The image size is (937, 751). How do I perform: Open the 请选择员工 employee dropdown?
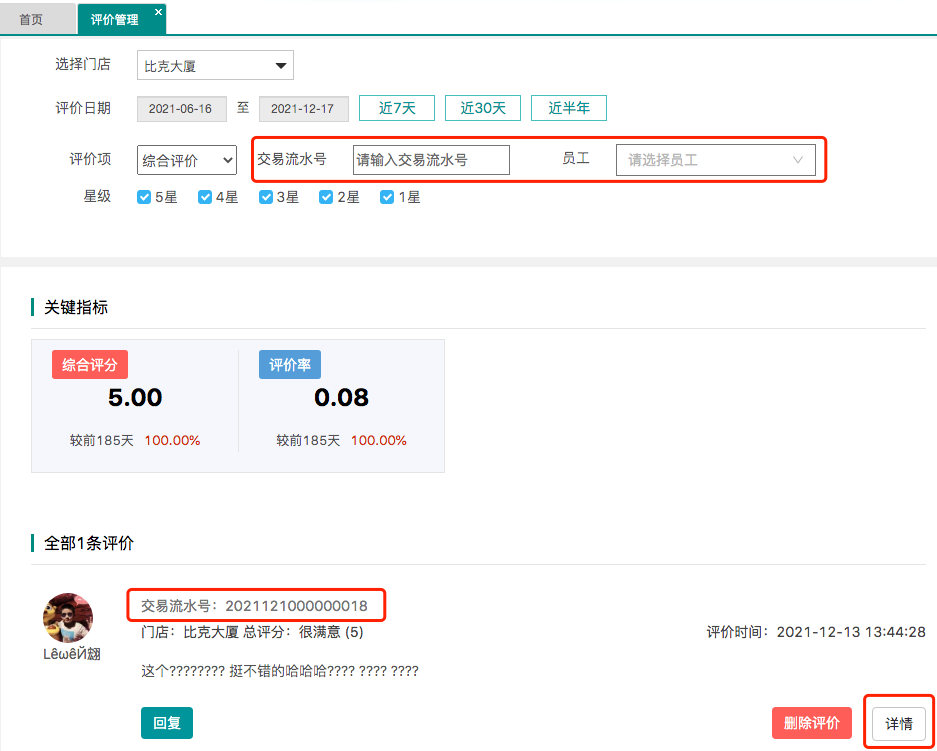(x=715, y=160)
